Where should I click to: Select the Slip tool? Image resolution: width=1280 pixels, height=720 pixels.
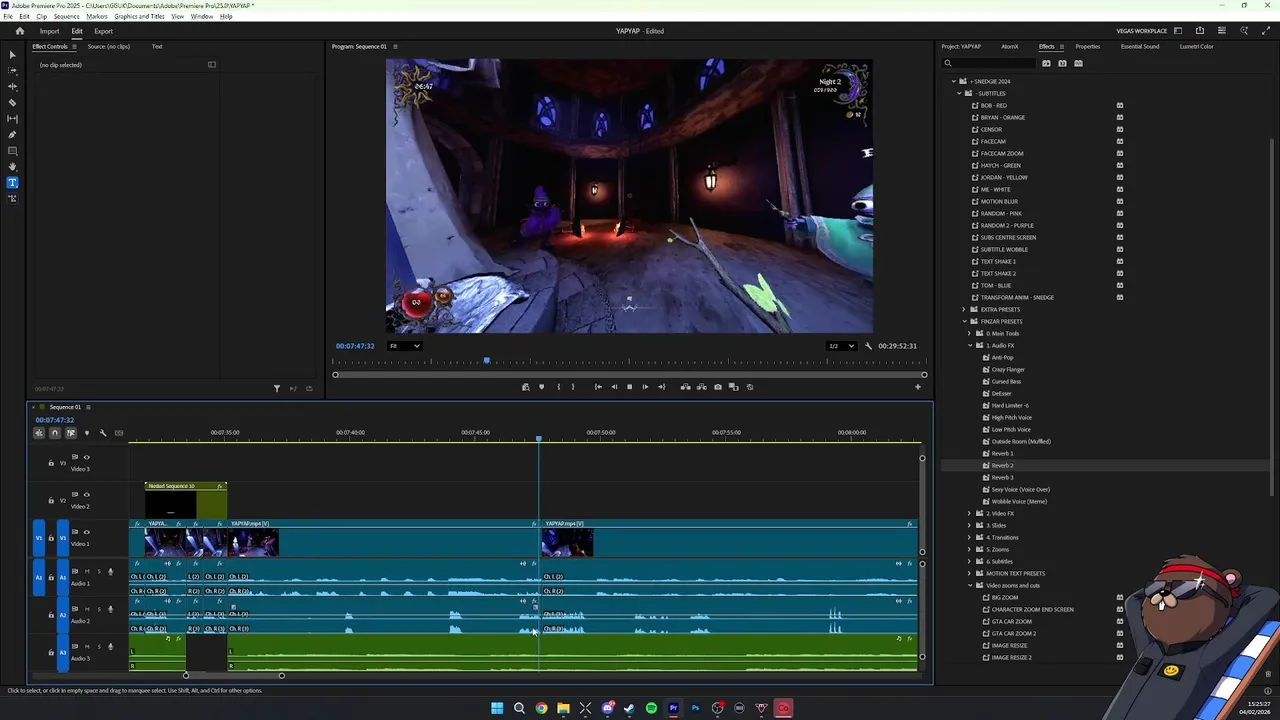point(12,119)
